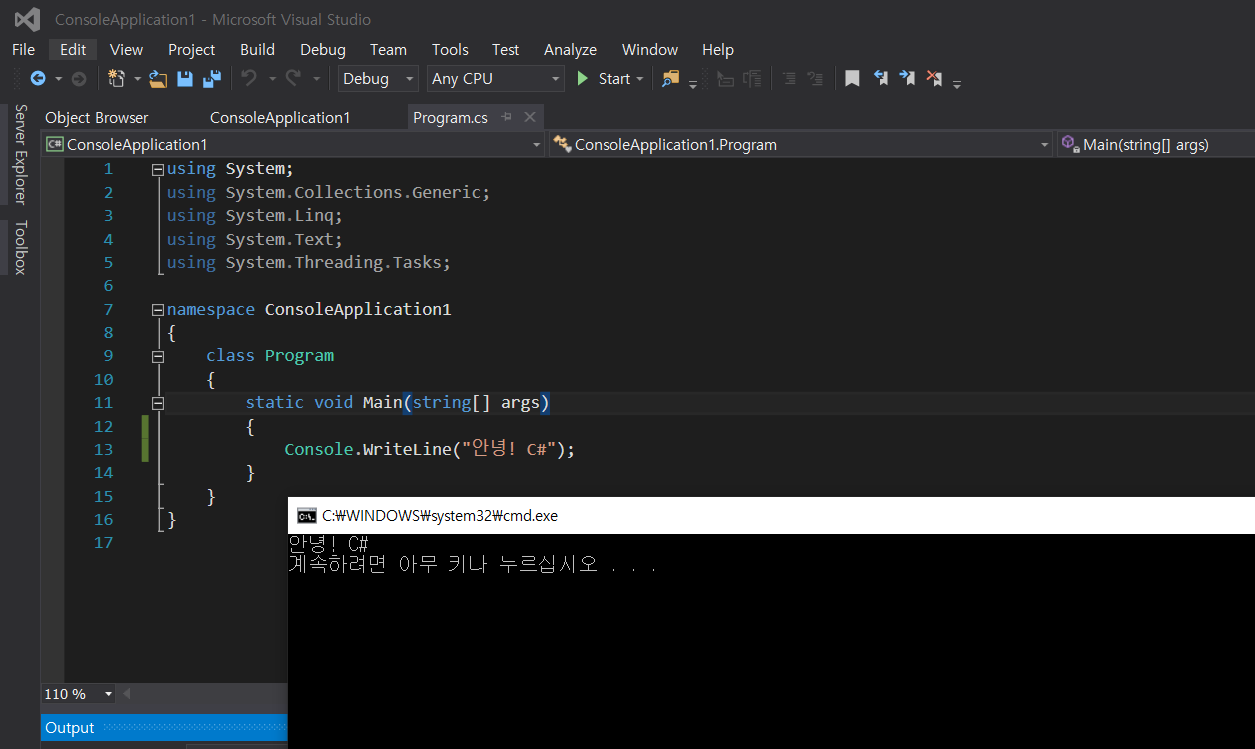This screenshot has height=749, width=1255.
Task: Click the cmd.exe window title bar
Action: pos(771,516)
